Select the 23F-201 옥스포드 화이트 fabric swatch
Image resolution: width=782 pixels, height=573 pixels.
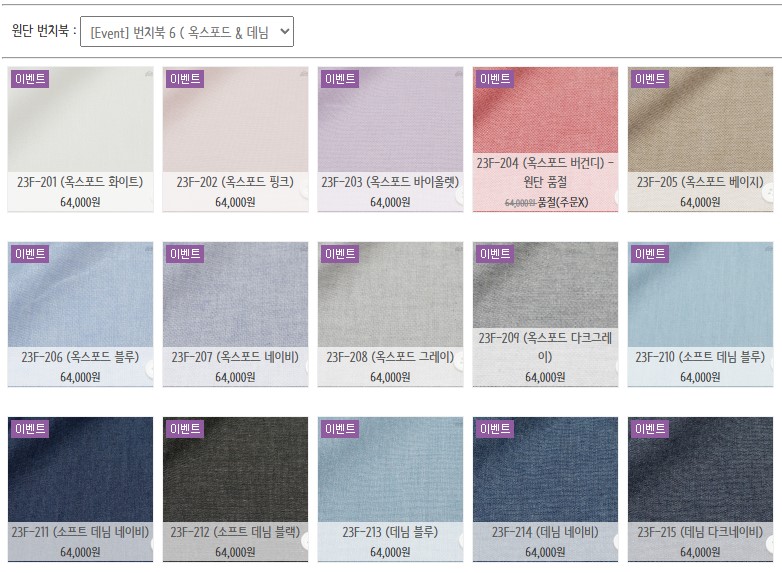coord(80,139)
